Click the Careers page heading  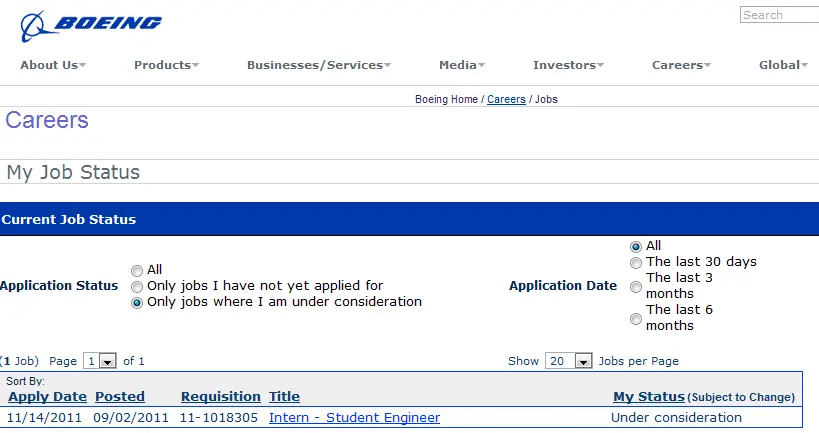click(x=47, y=120)
